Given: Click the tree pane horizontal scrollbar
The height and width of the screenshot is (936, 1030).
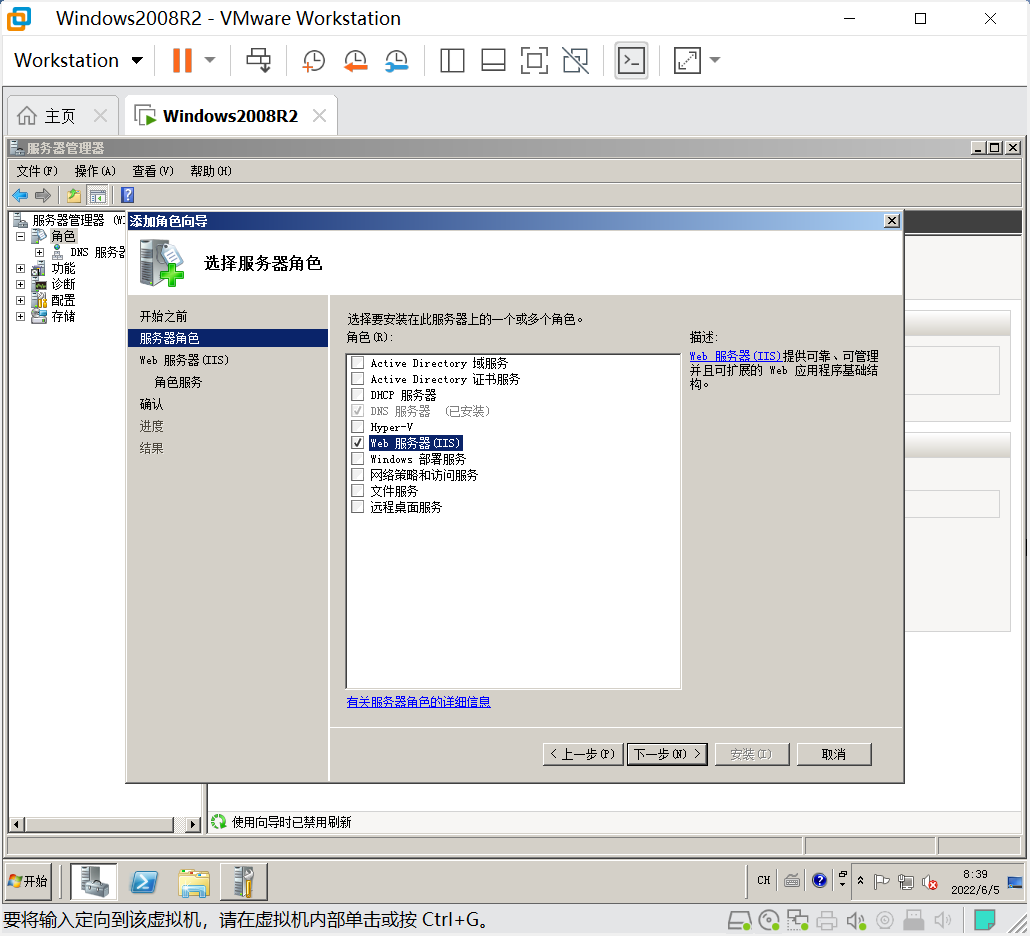Looking at the screenshot, I should click(x=99, y=824).
